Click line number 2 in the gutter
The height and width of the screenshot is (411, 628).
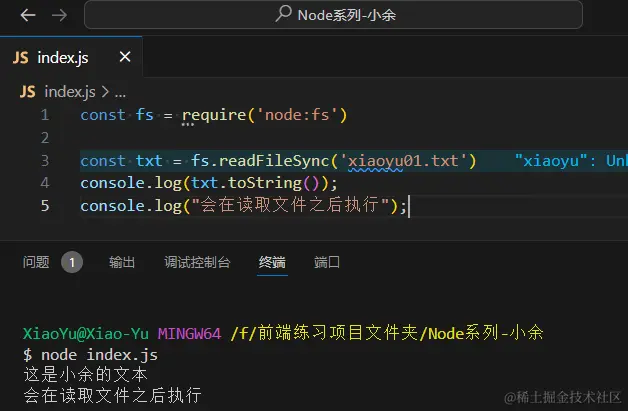[x=45, y=138]
